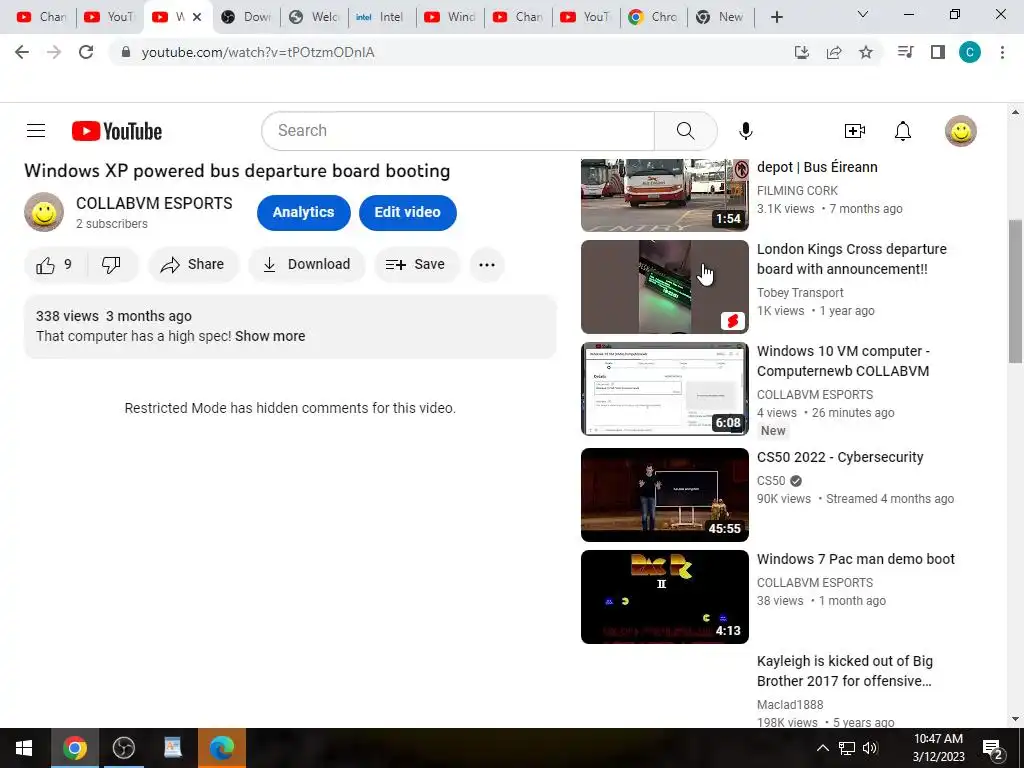Open Chrome profile C avatar
1024x768 pixels.
coord(970,52)
